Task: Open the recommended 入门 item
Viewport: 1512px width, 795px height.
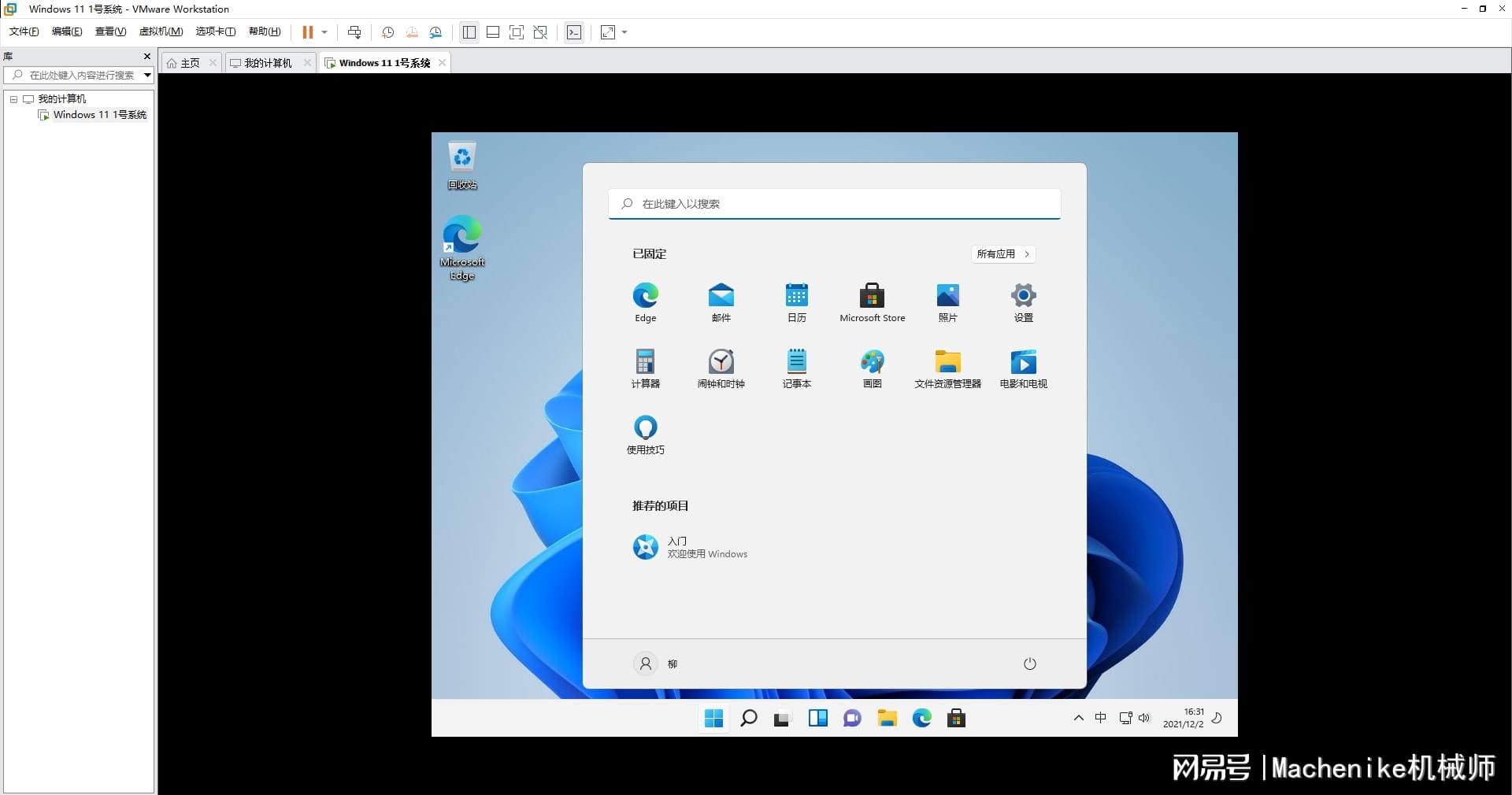Action: [x=691, y=547]
